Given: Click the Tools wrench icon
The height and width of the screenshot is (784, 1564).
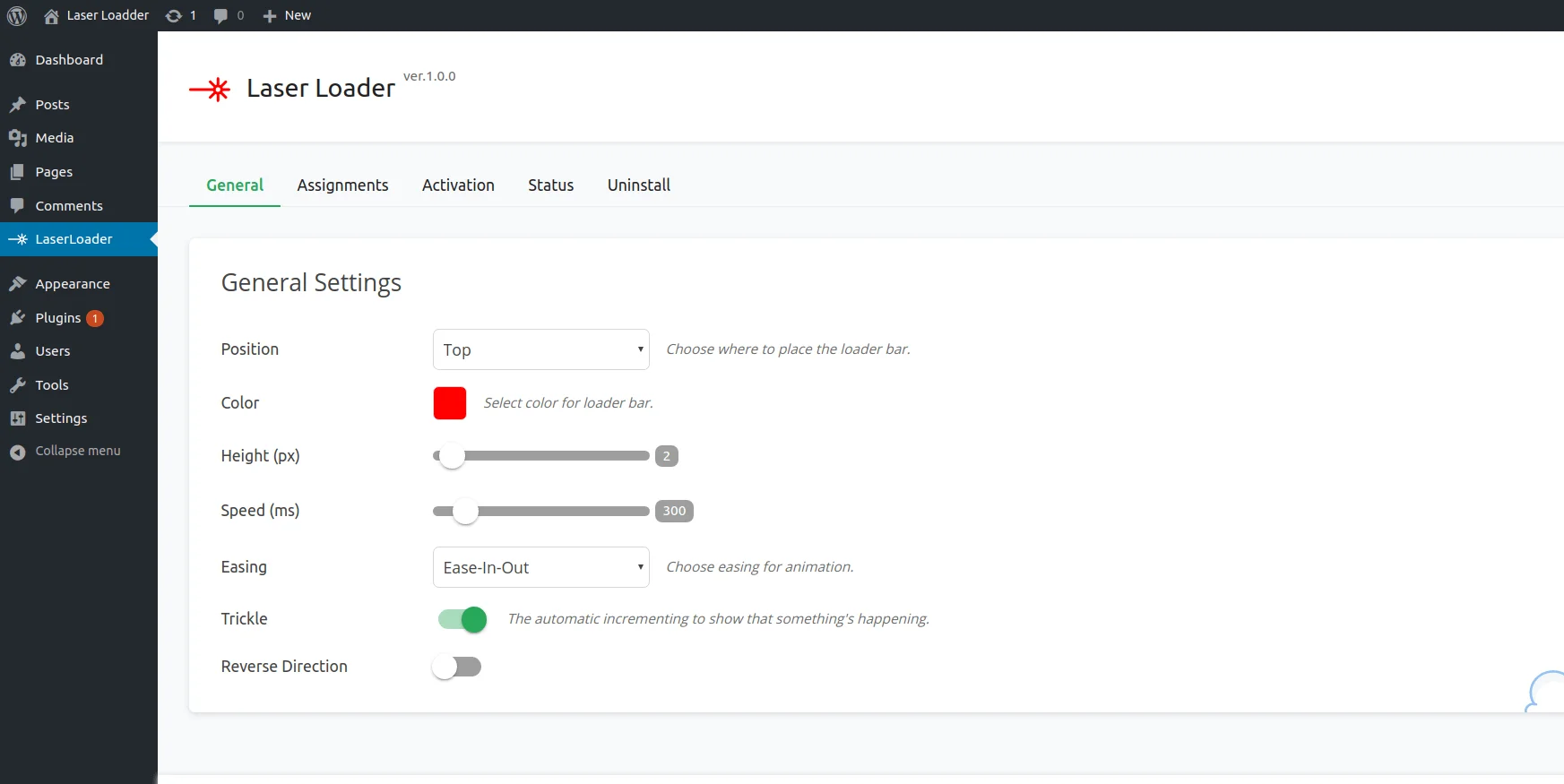Looking at the screenshot, I should tap(17, 385).
